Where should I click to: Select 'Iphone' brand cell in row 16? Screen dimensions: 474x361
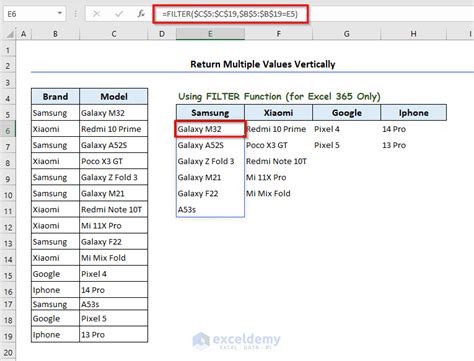click(55, 290)
